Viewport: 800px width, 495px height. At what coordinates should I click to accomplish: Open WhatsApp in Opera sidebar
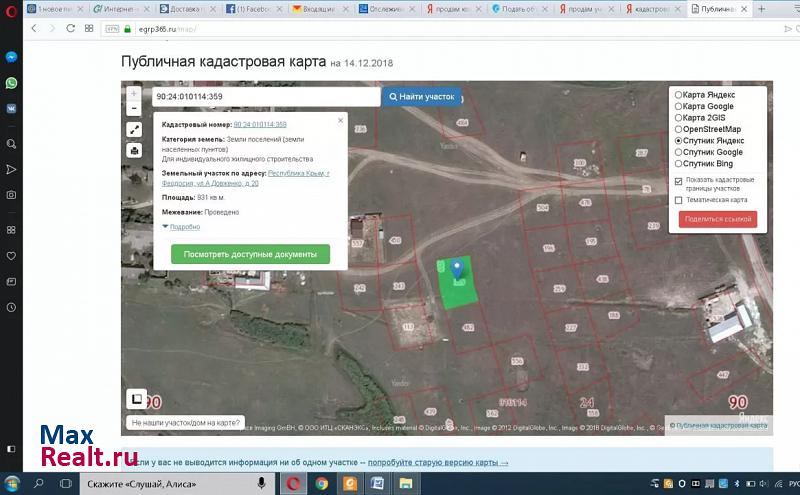coord(11,82)
